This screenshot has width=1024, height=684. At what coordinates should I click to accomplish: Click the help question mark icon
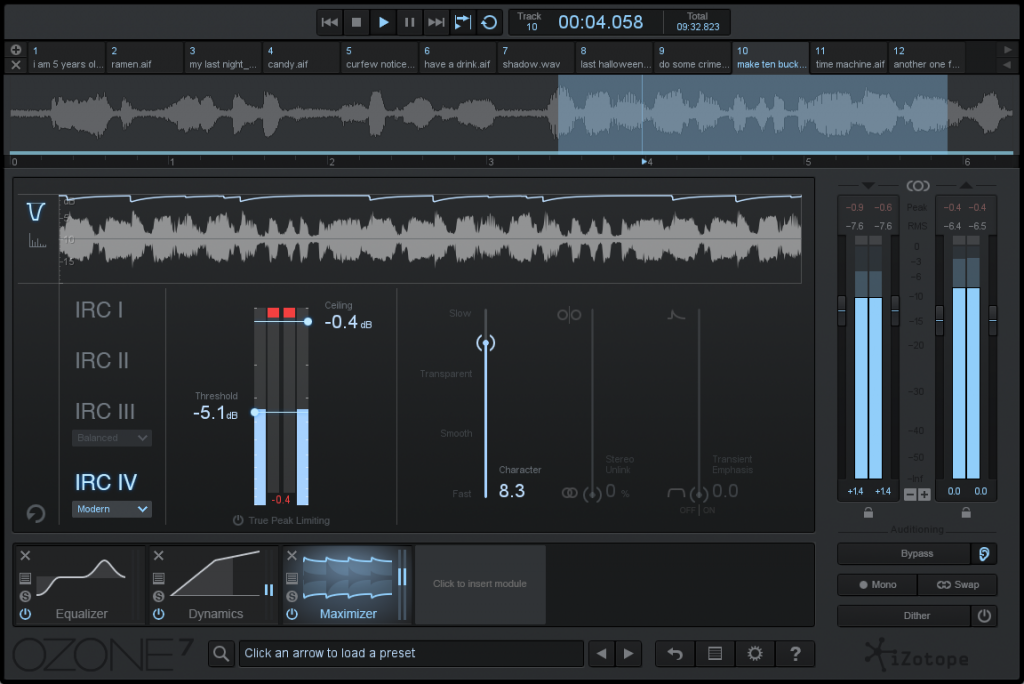[795, 653]
